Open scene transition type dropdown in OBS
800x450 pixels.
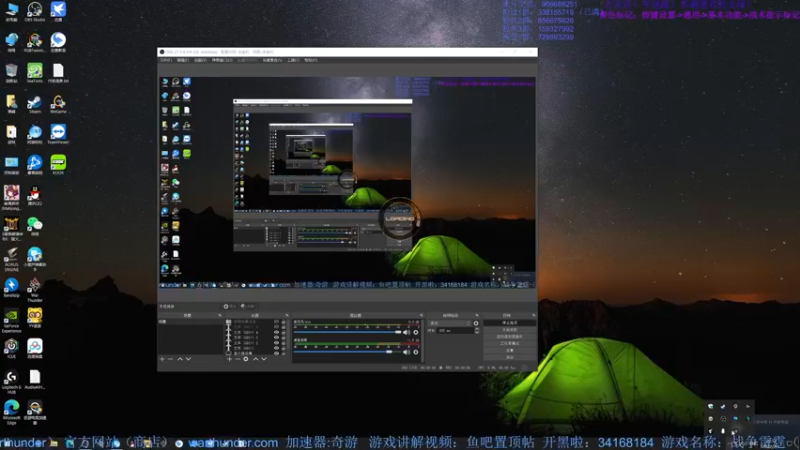449,323
